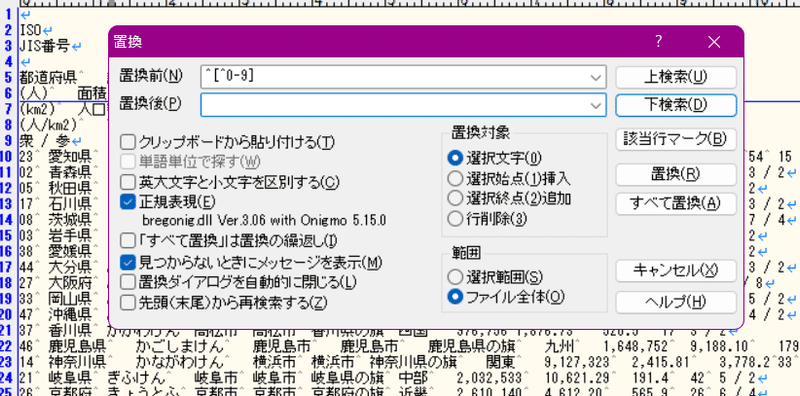Click the 下検索(D) search-down button
Screen dimensions: 800x396
[x=676, y=105]
